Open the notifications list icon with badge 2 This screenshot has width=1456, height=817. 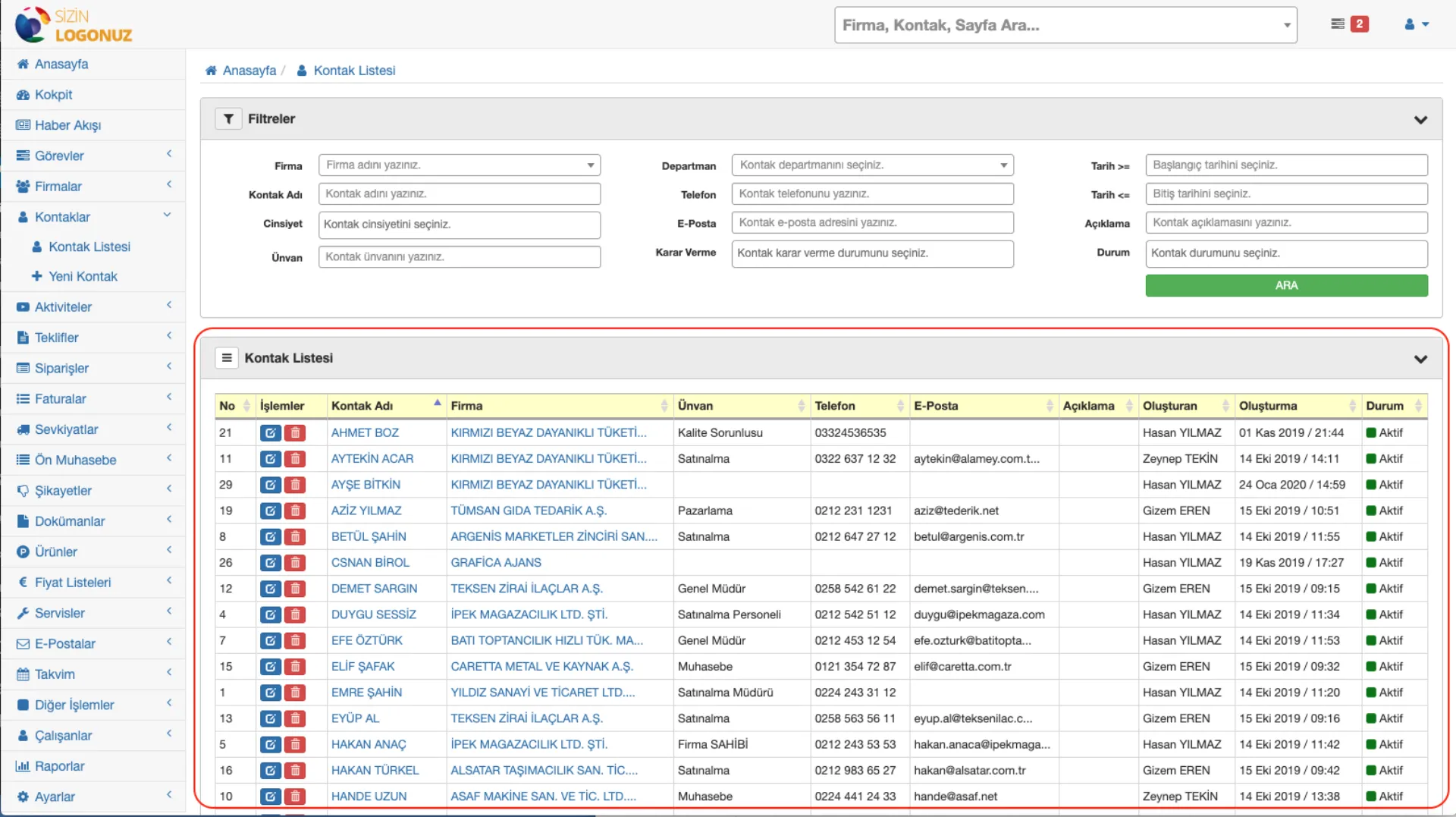pos(1349,24)
